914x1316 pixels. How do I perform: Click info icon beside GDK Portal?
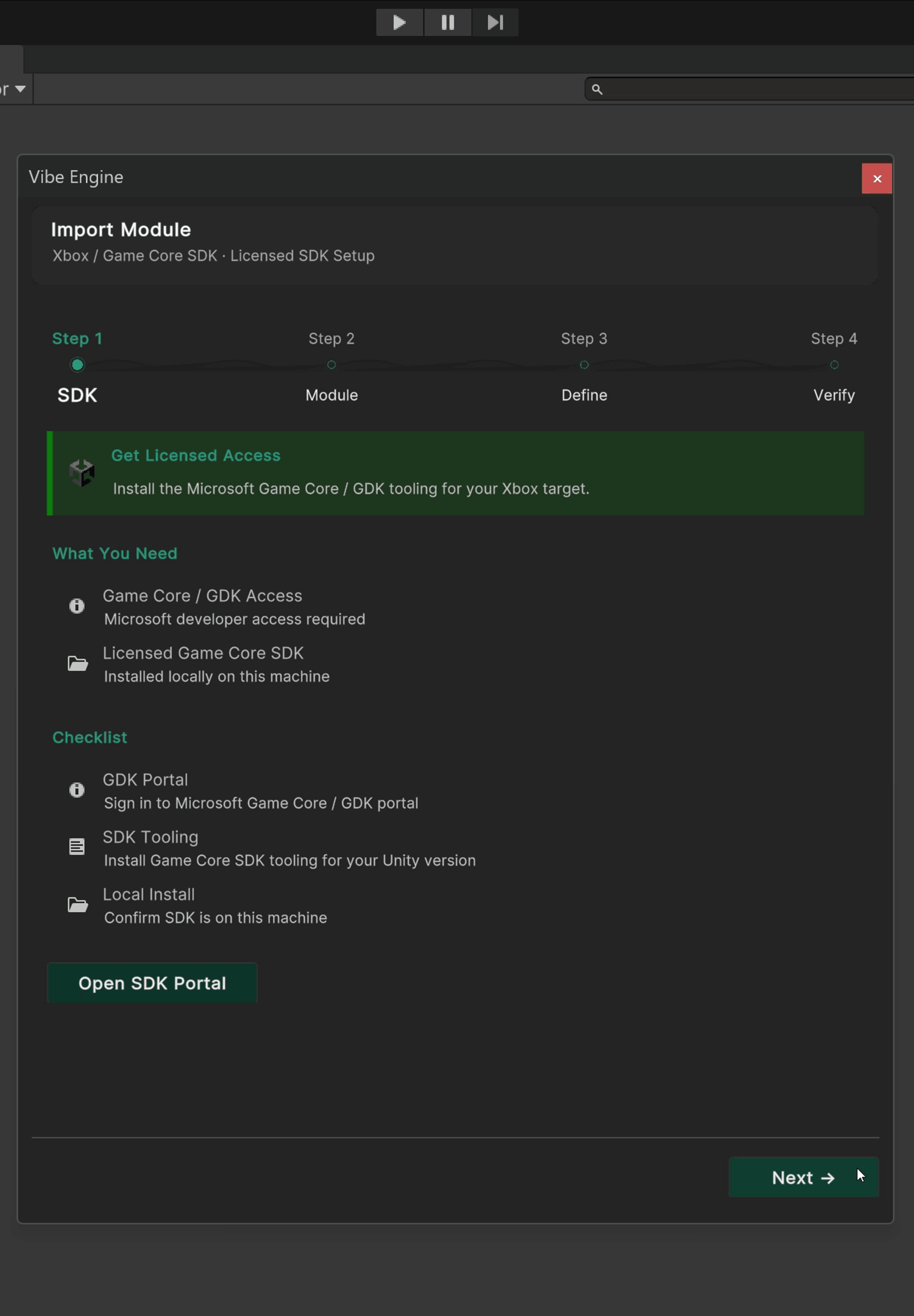click(77, 790)
